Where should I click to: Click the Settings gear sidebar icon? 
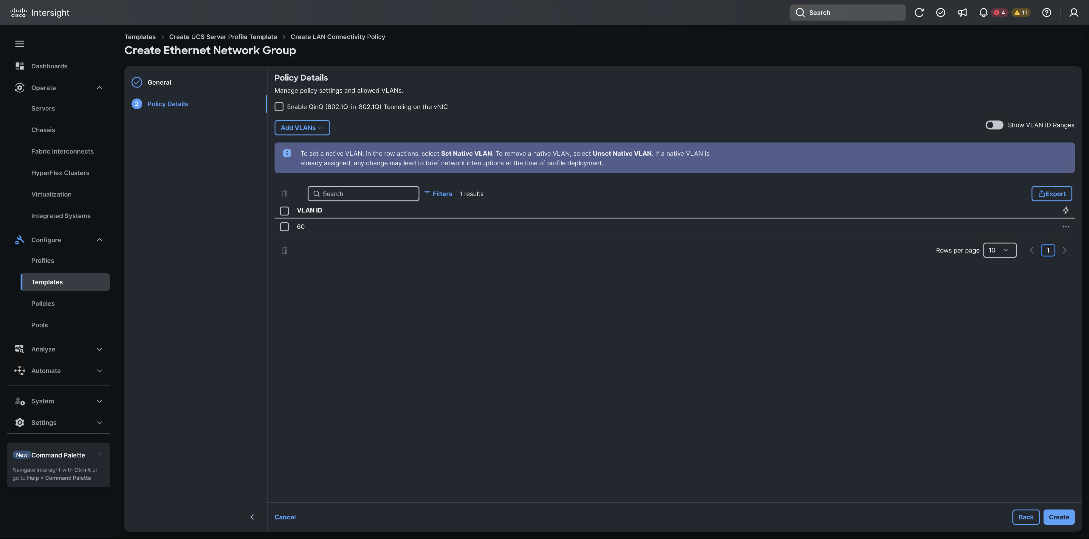pos(19,422)
